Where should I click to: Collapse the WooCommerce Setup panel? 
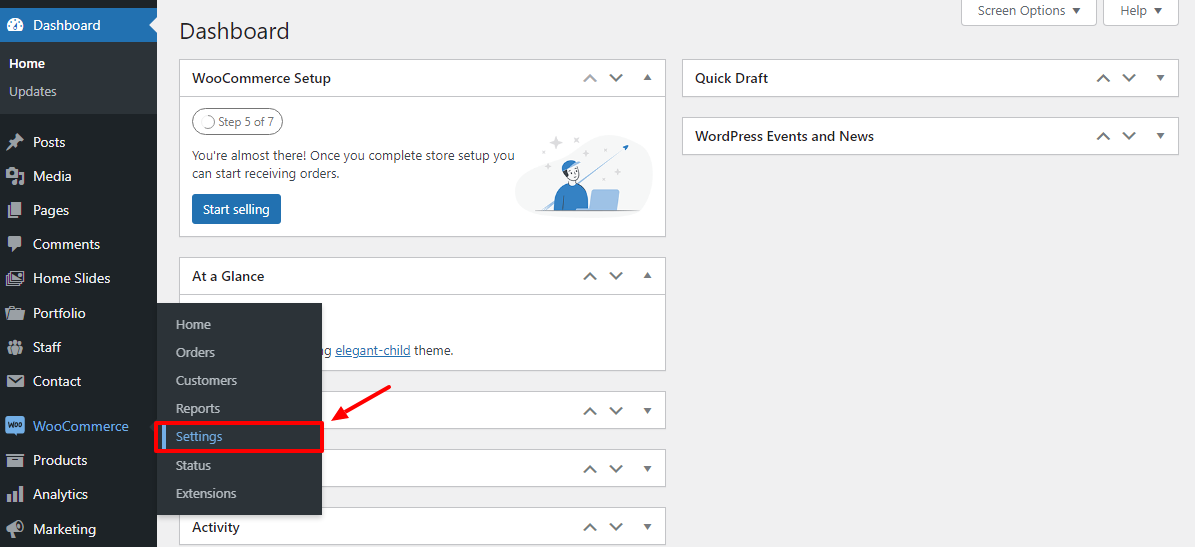coord(647,78)
